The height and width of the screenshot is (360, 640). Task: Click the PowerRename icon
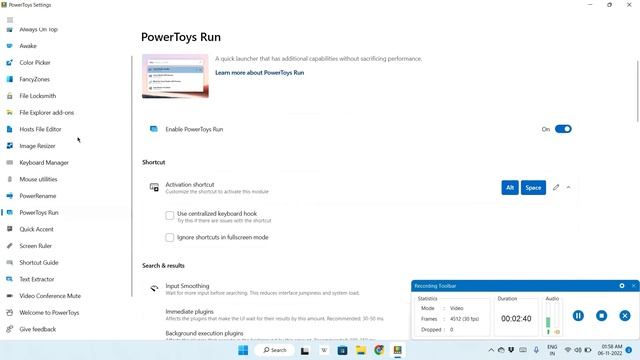10,196
